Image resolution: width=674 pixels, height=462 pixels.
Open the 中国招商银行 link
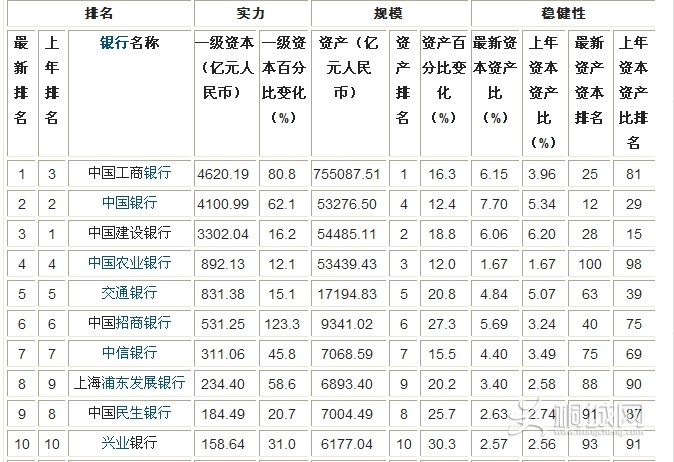129,323
